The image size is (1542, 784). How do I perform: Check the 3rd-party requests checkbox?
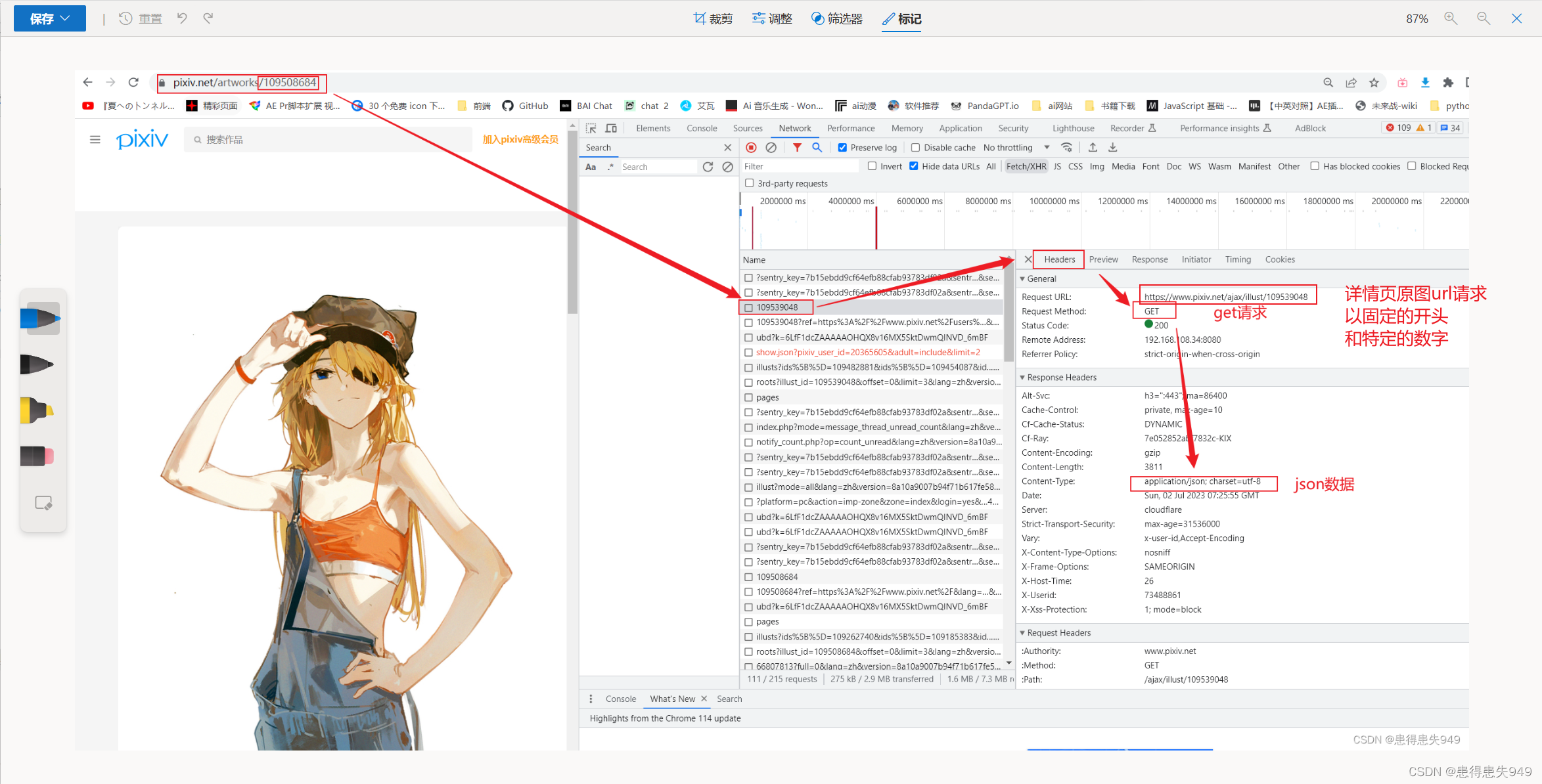tap(750, 183)
